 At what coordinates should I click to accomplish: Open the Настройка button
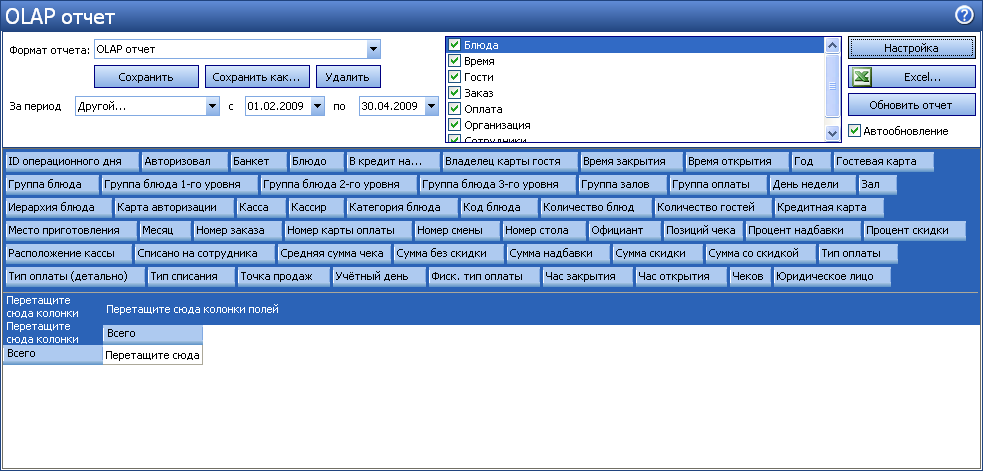click(912, 48)
